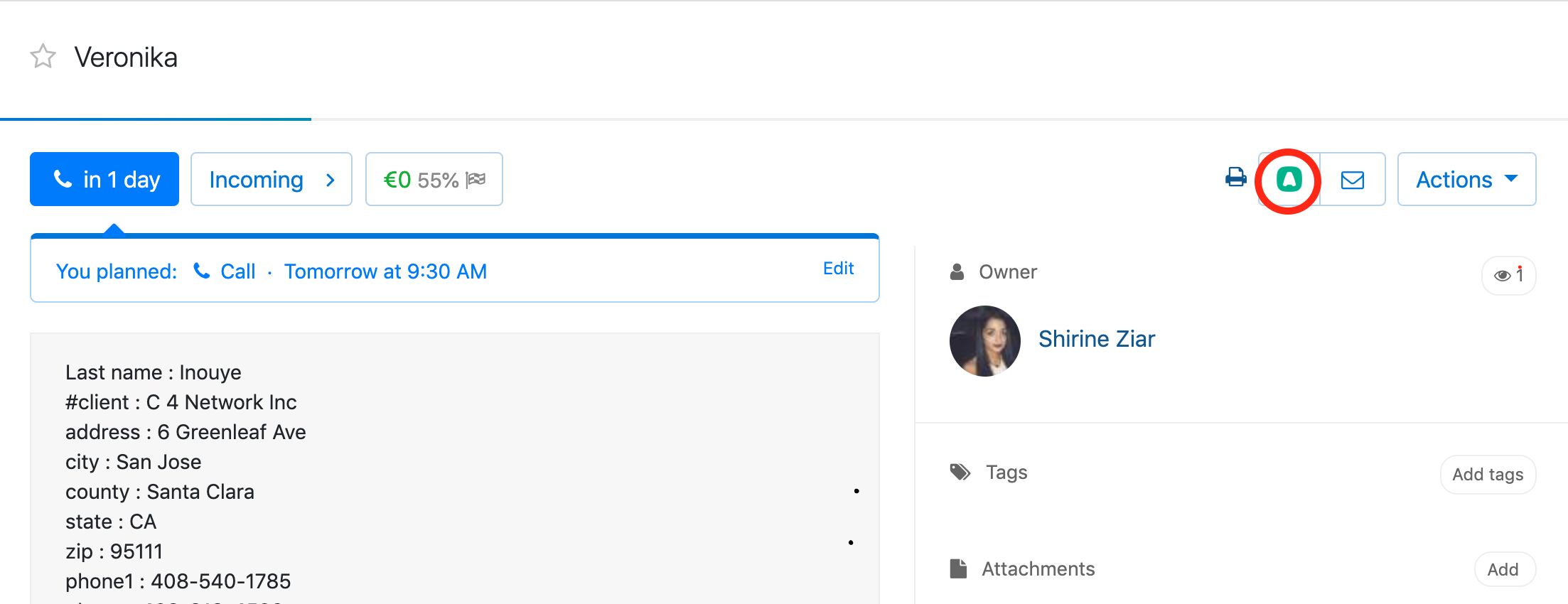Click the Attachments document icon
This screenshot has height=604, width=1568.
[959, 568]
